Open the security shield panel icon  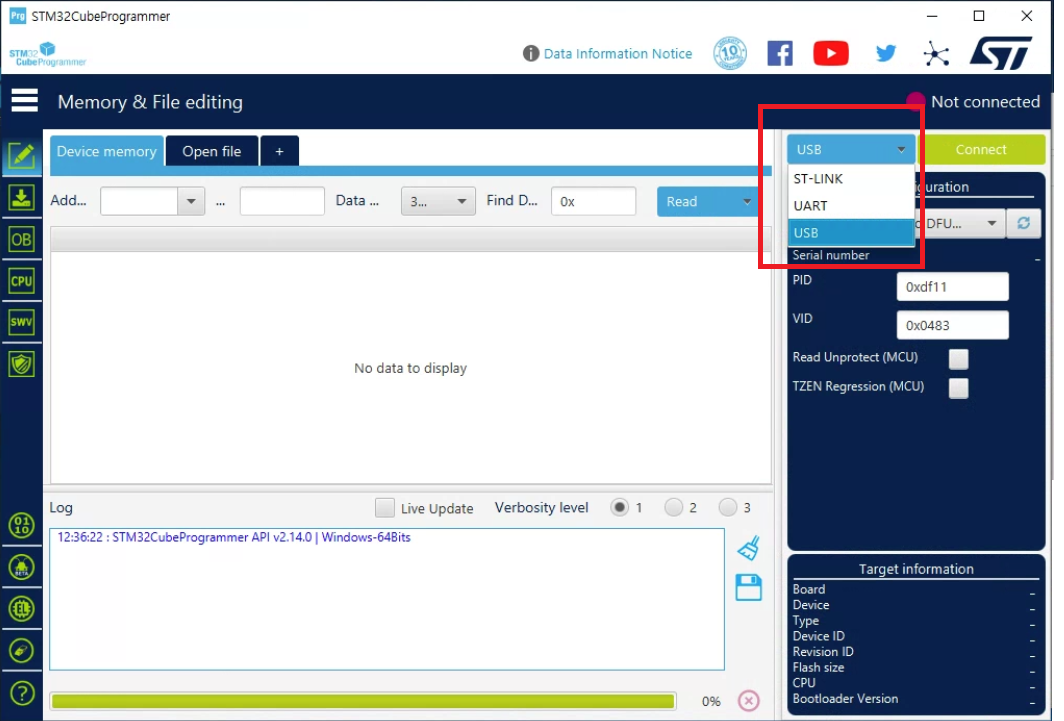[22, 364]
